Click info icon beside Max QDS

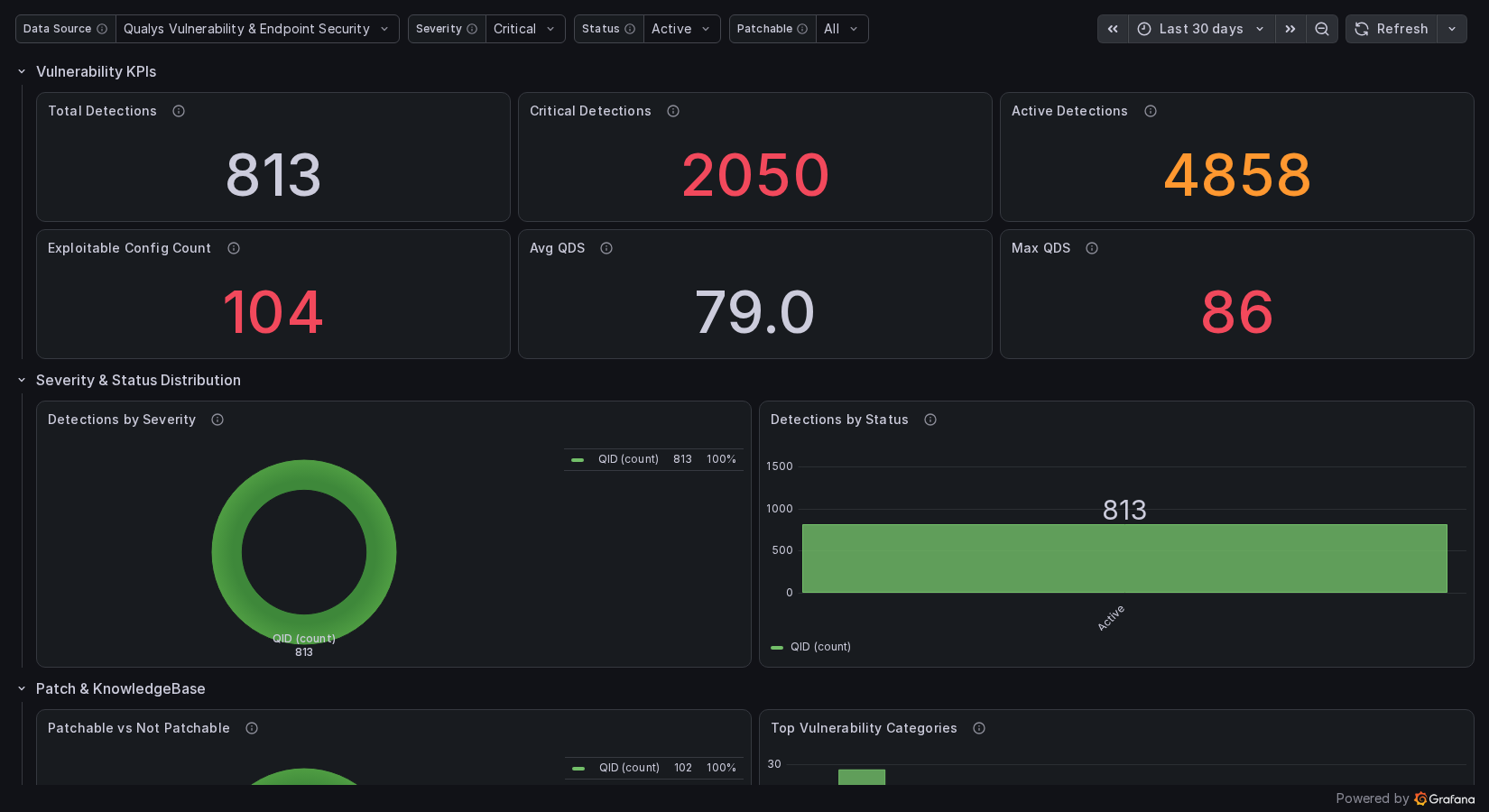[x=1092, y=248]
